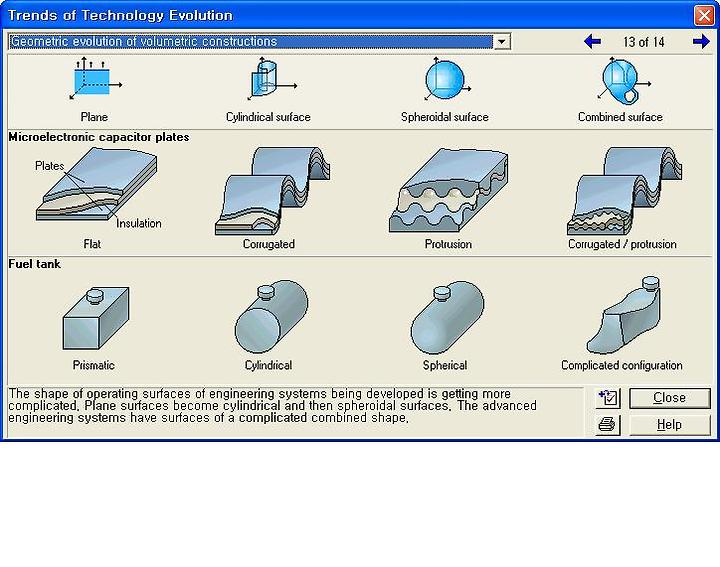The image size is (720, 567).
Task: Click the 'Cylindrical' fuel tank caption
Action: click(268, 365)
